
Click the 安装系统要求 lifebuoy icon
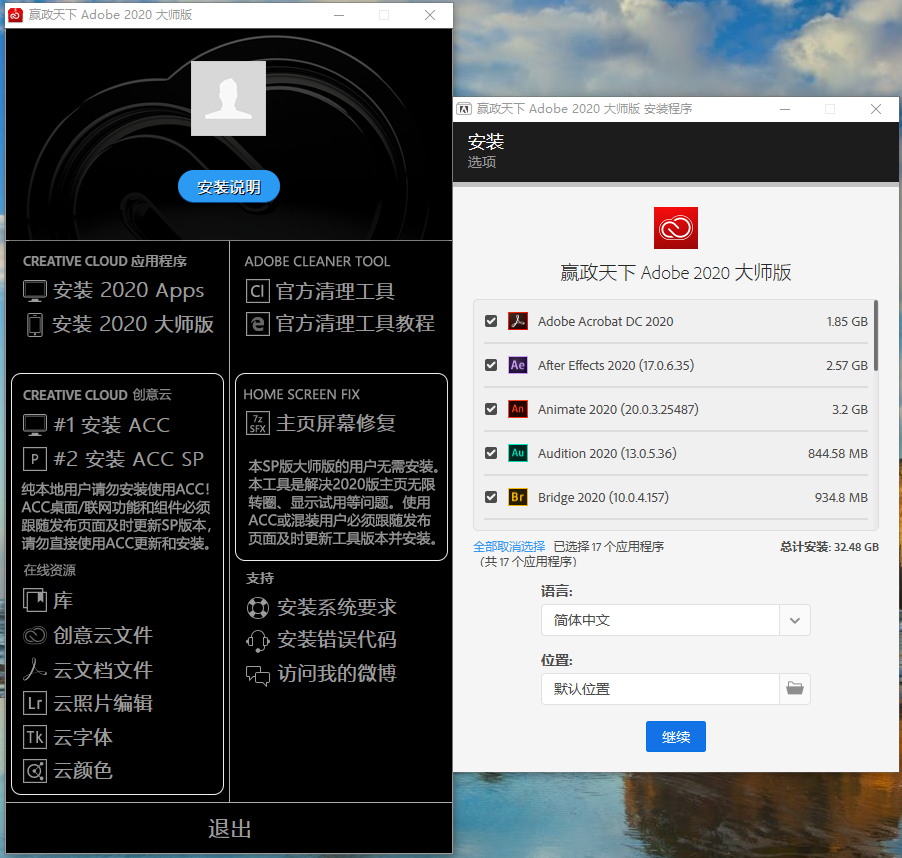tap(257, 608)
